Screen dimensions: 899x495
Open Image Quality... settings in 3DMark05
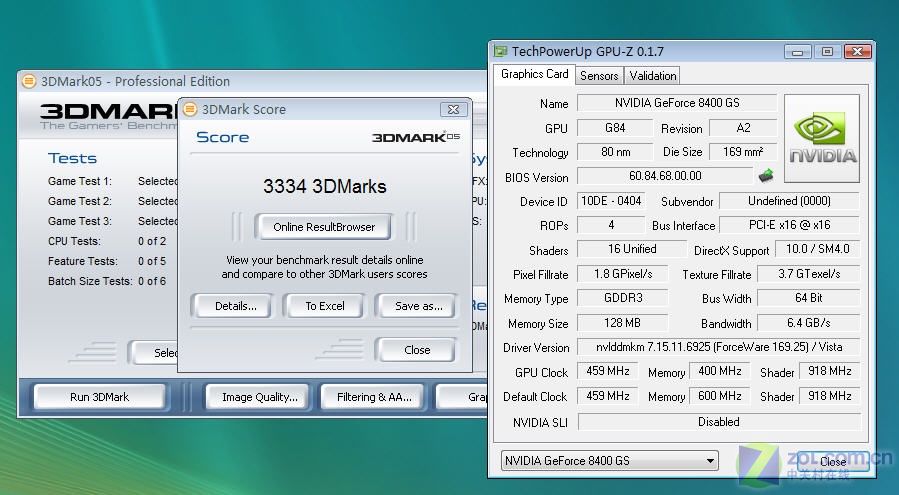point(259,397)
